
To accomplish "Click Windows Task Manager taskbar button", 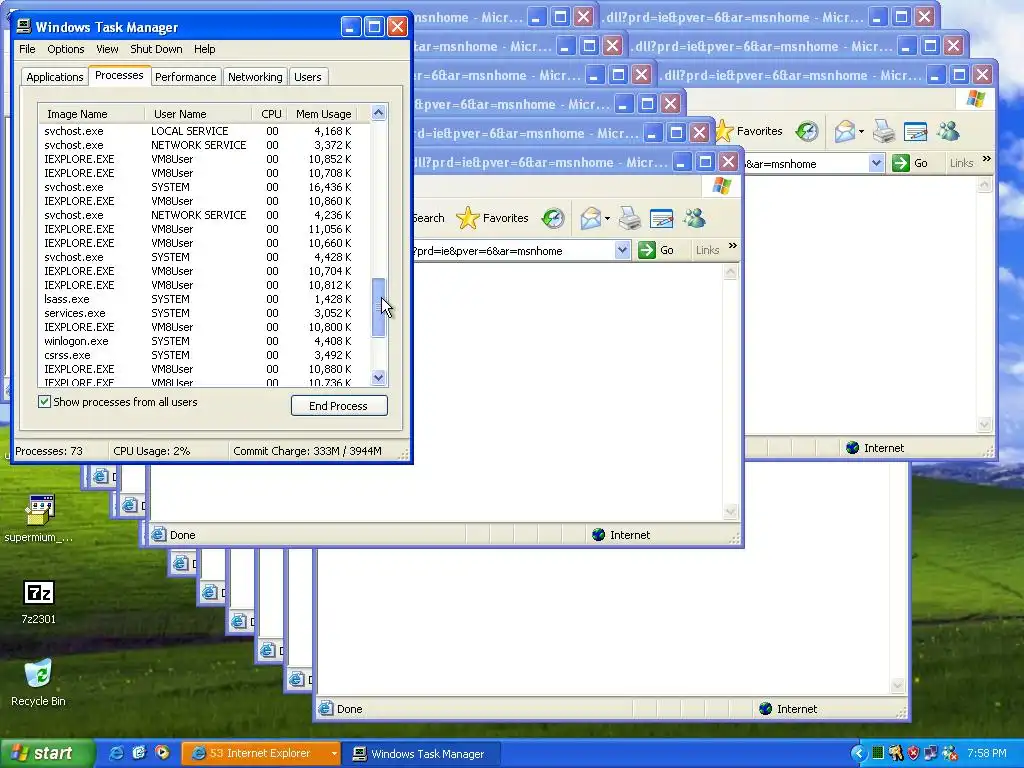I will [422, 754].
